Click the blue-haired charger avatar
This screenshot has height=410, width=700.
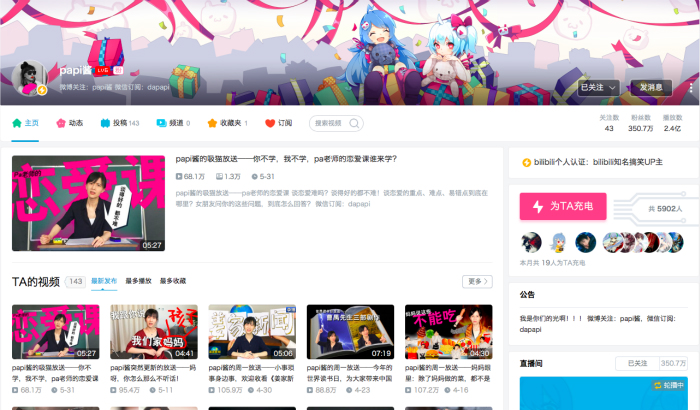pos(558,243)
